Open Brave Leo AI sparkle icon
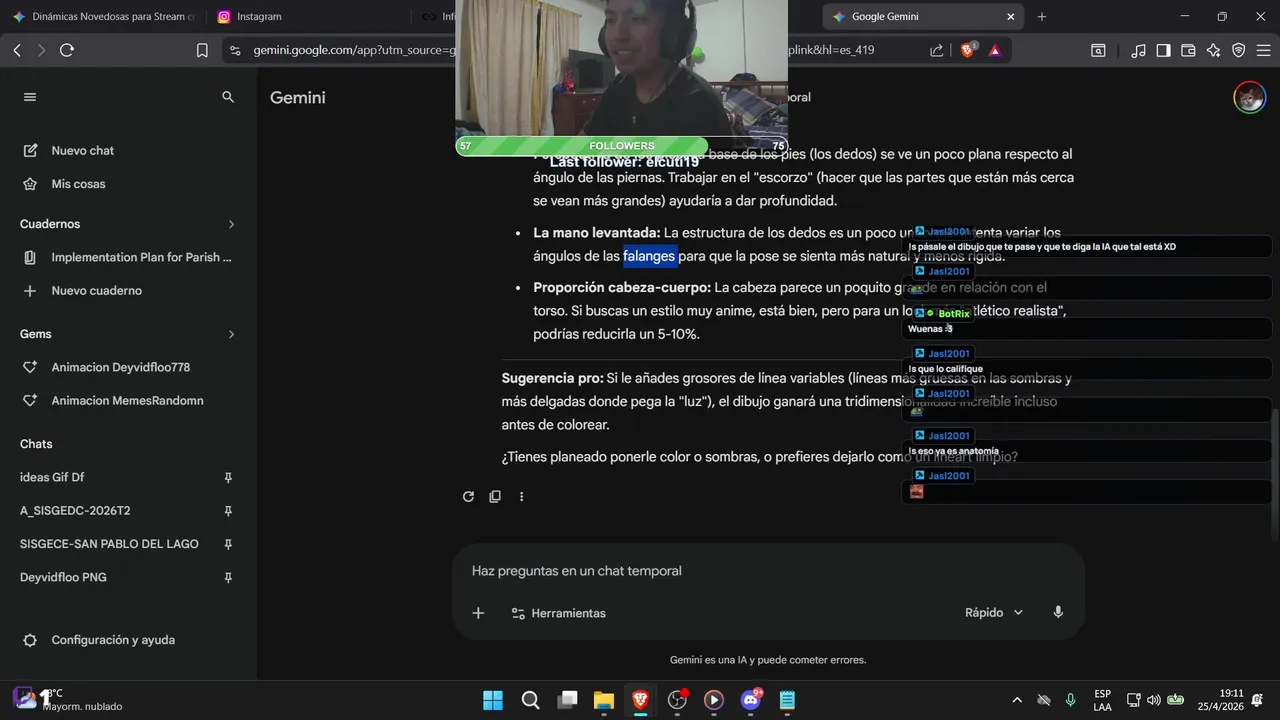The width and height of the screenshot is (1280, 720). click(1213, 50)
